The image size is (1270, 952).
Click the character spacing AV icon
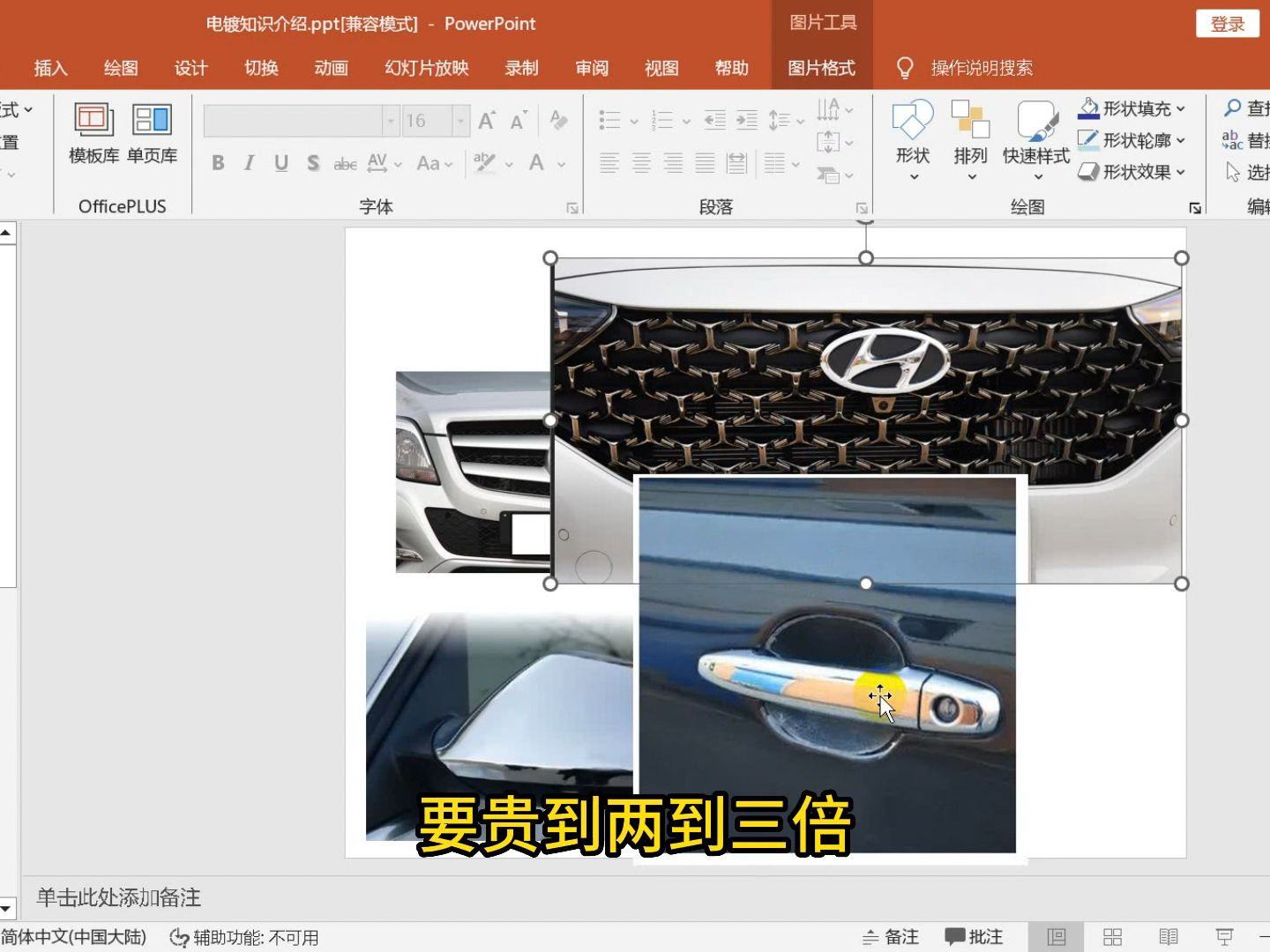tap(377, 163)
